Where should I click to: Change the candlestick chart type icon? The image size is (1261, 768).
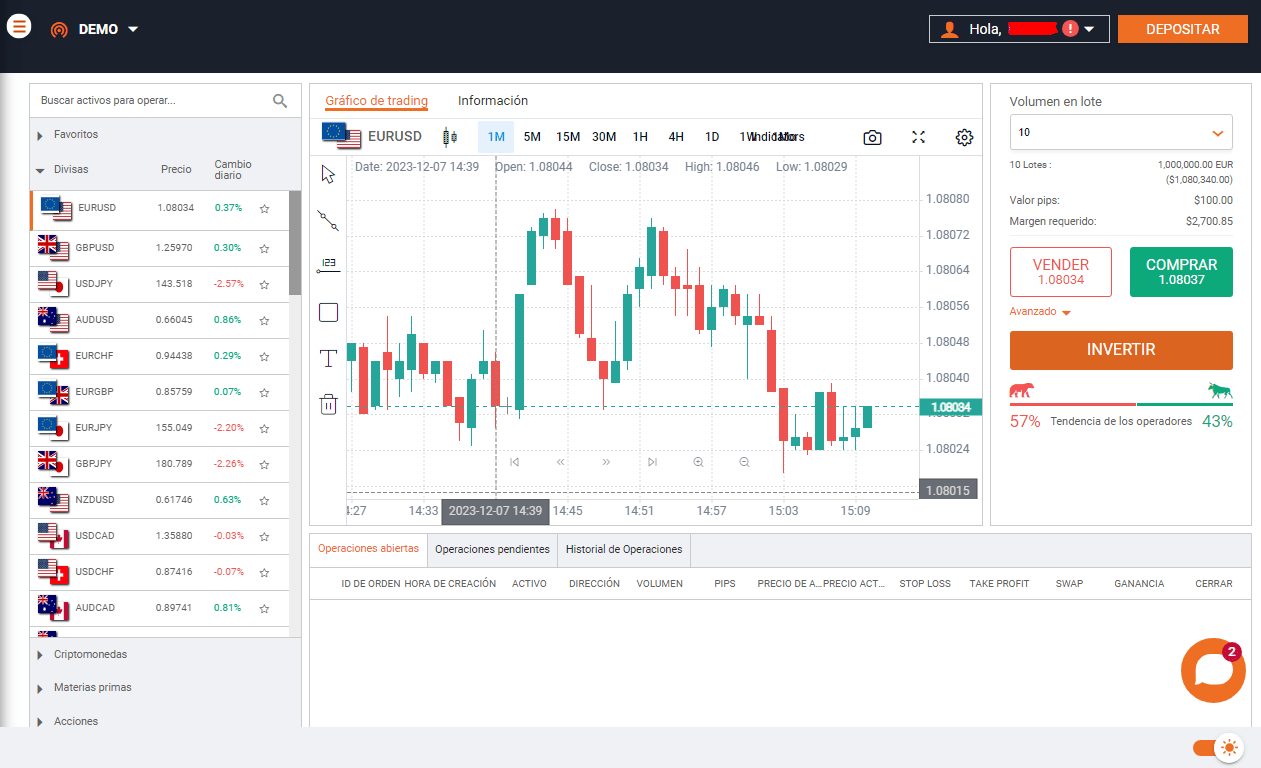[450, 137]
